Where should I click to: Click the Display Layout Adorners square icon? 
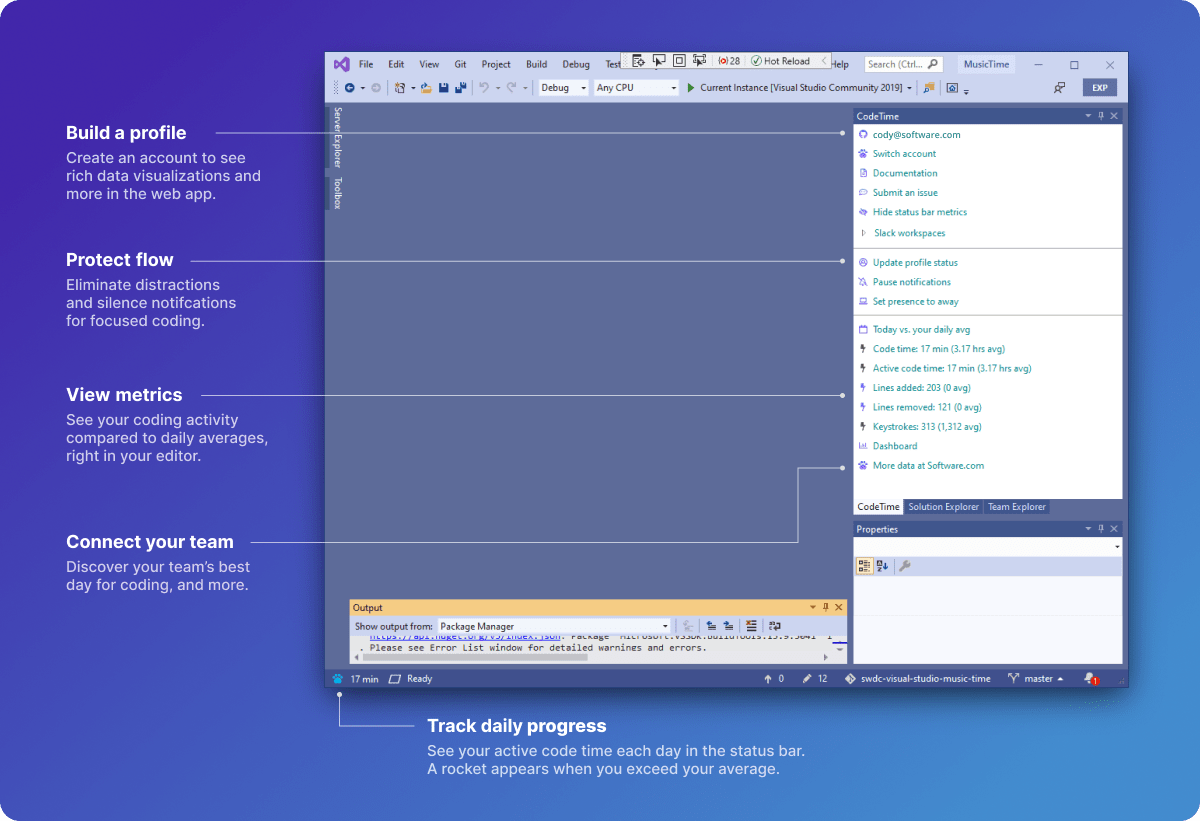[679, 61]
